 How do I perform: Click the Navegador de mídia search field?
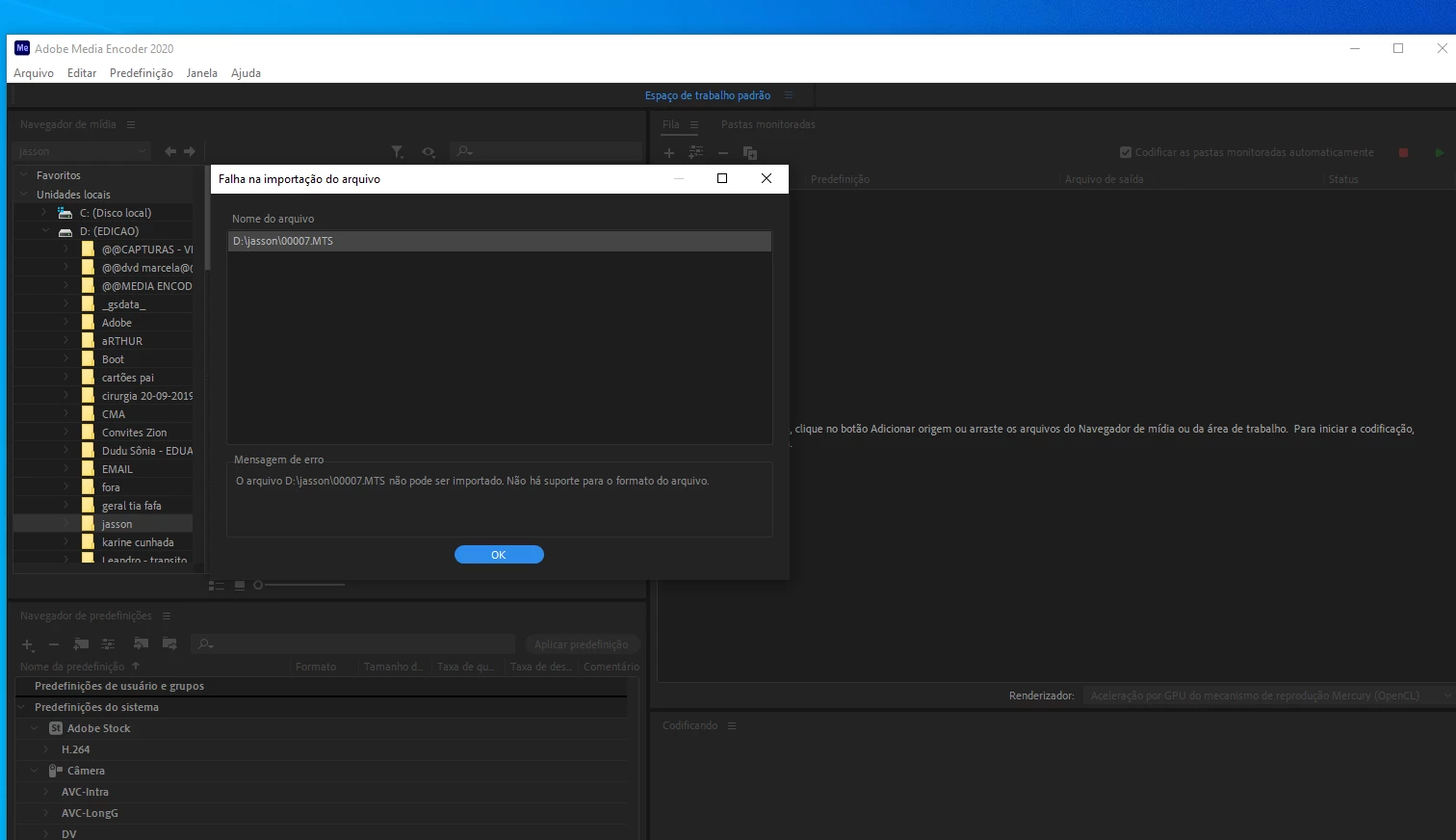(x=546, y=151)
